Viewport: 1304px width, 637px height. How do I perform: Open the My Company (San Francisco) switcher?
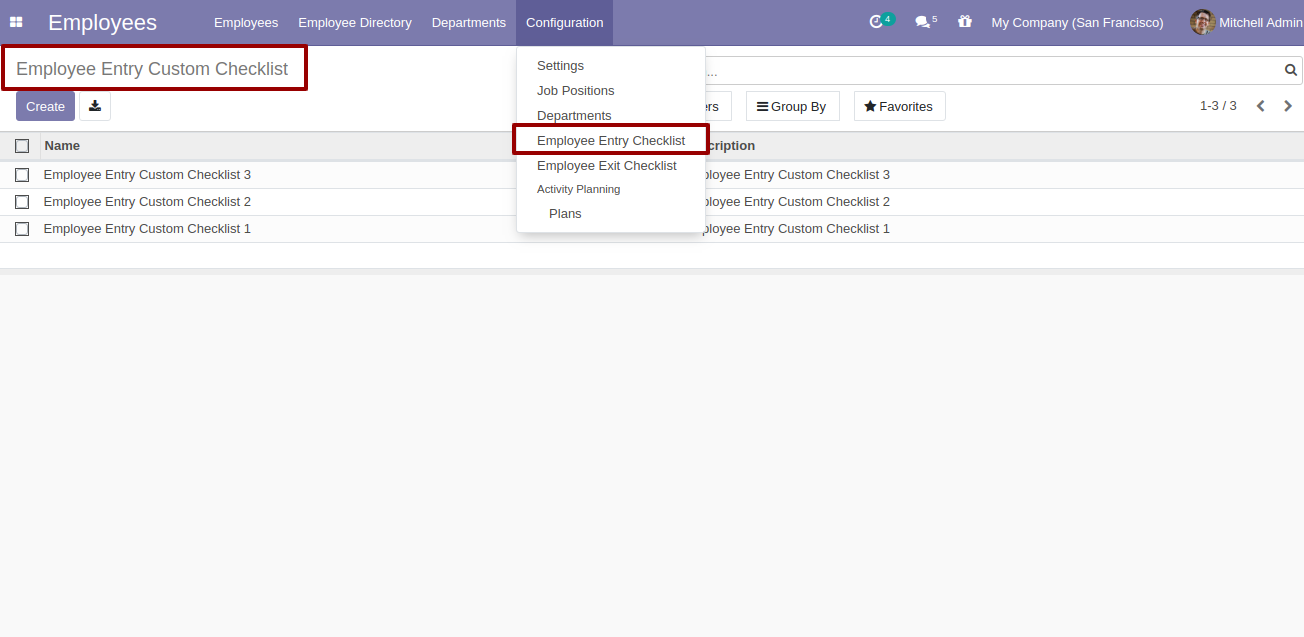tap(1077, 22)
